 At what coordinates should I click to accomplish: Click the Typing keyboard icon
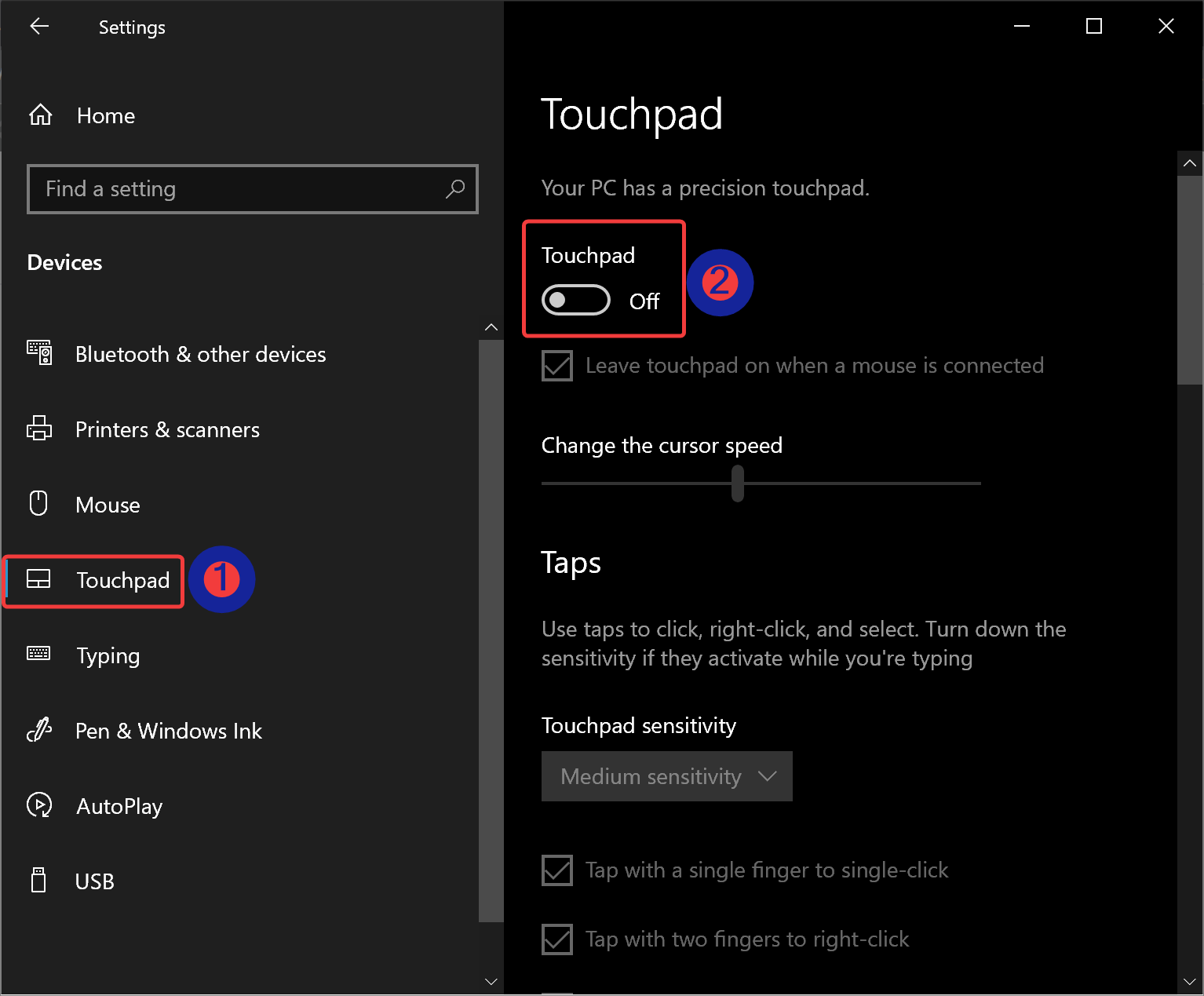39,655
